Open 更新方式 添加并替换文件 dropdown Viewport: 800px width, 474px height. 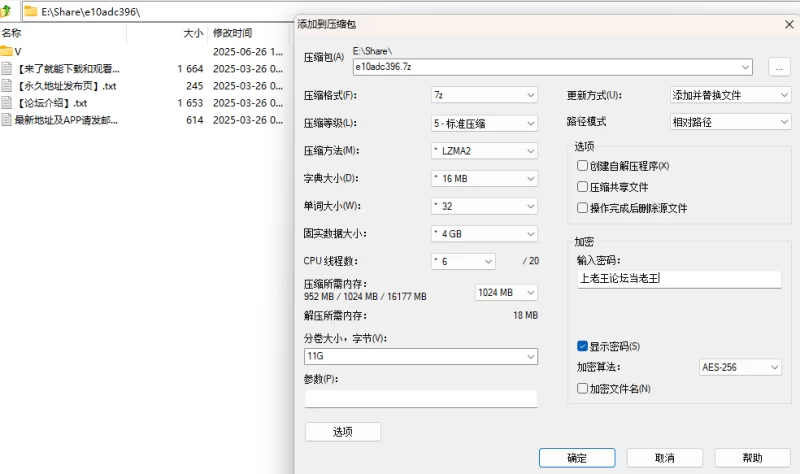point(731,95)
